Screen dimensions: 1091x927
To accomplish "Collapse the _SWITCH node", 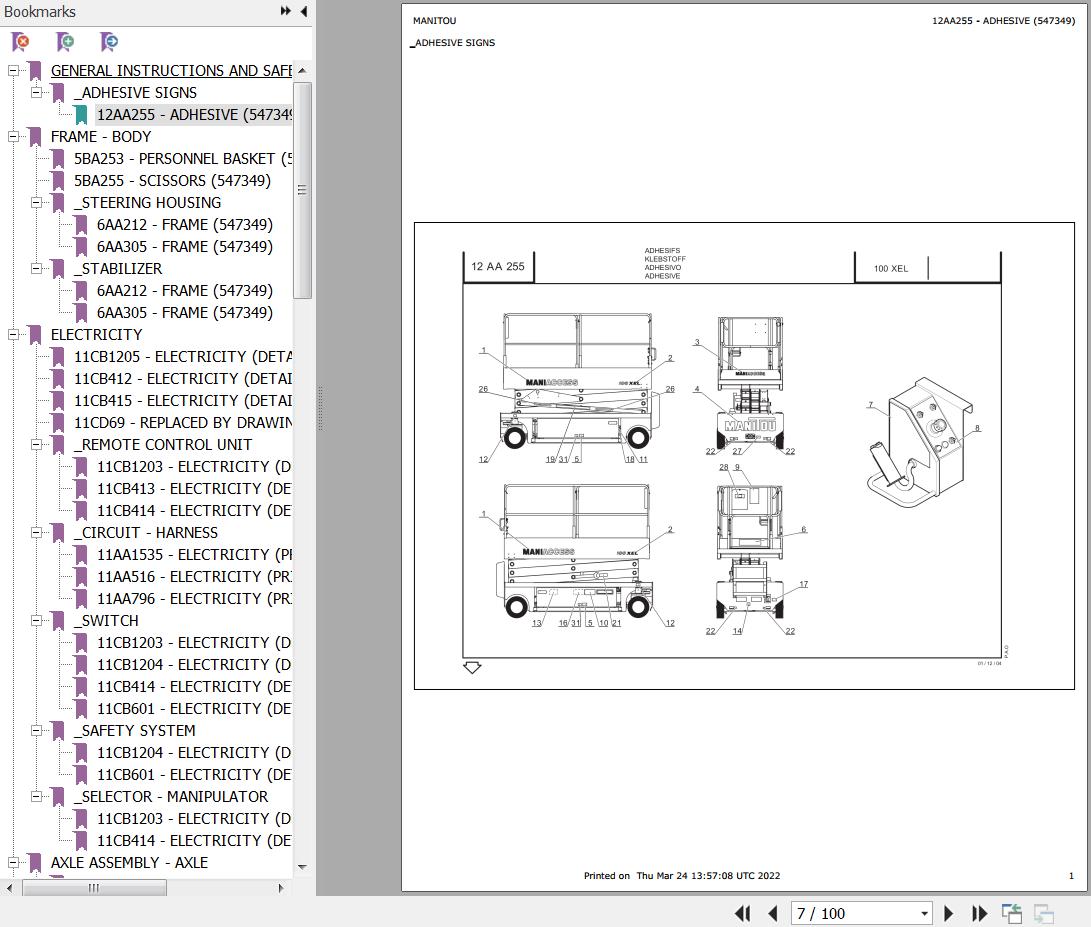I will 35,621.
